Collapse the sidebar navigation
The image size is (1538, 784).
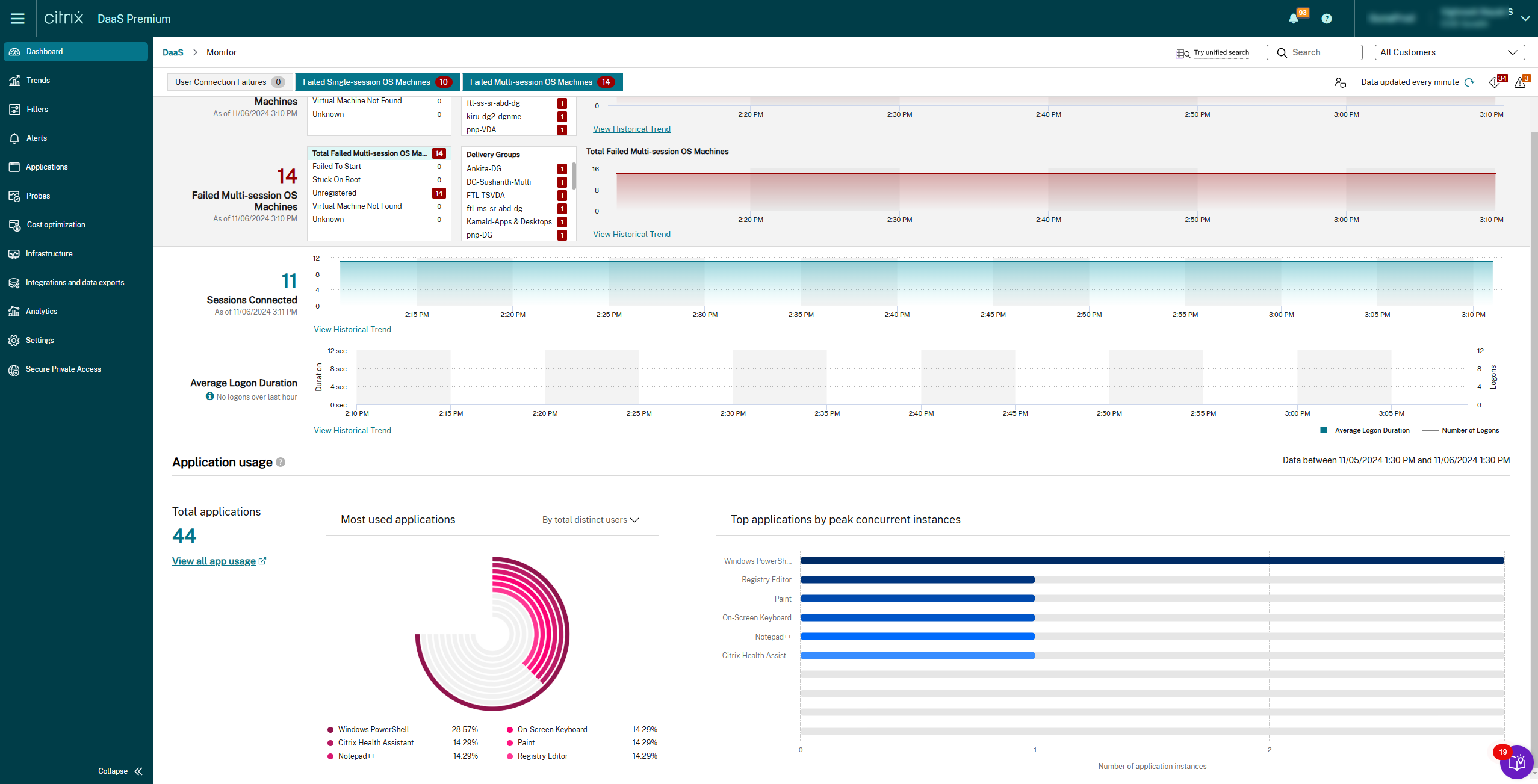coord(120,771)
